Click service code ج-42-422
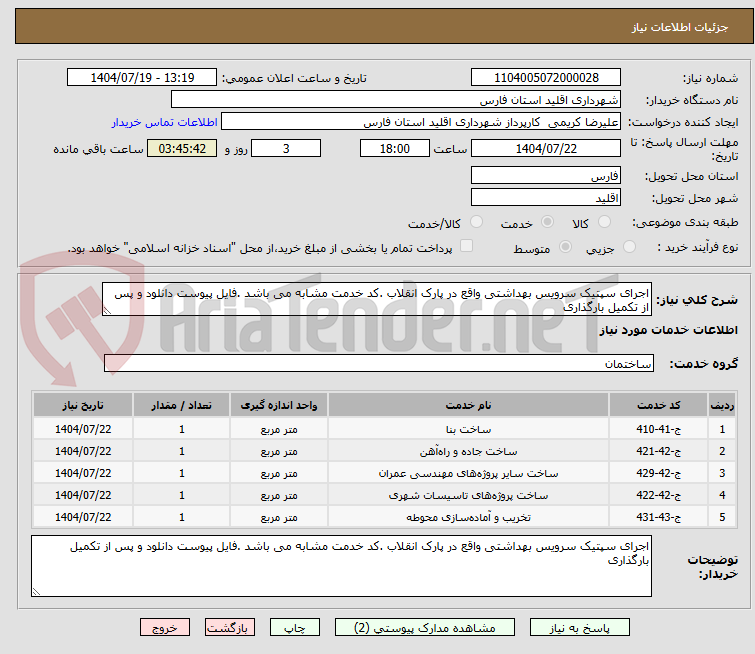The width and height of the screenshot is (755, 654). [658, 495]
